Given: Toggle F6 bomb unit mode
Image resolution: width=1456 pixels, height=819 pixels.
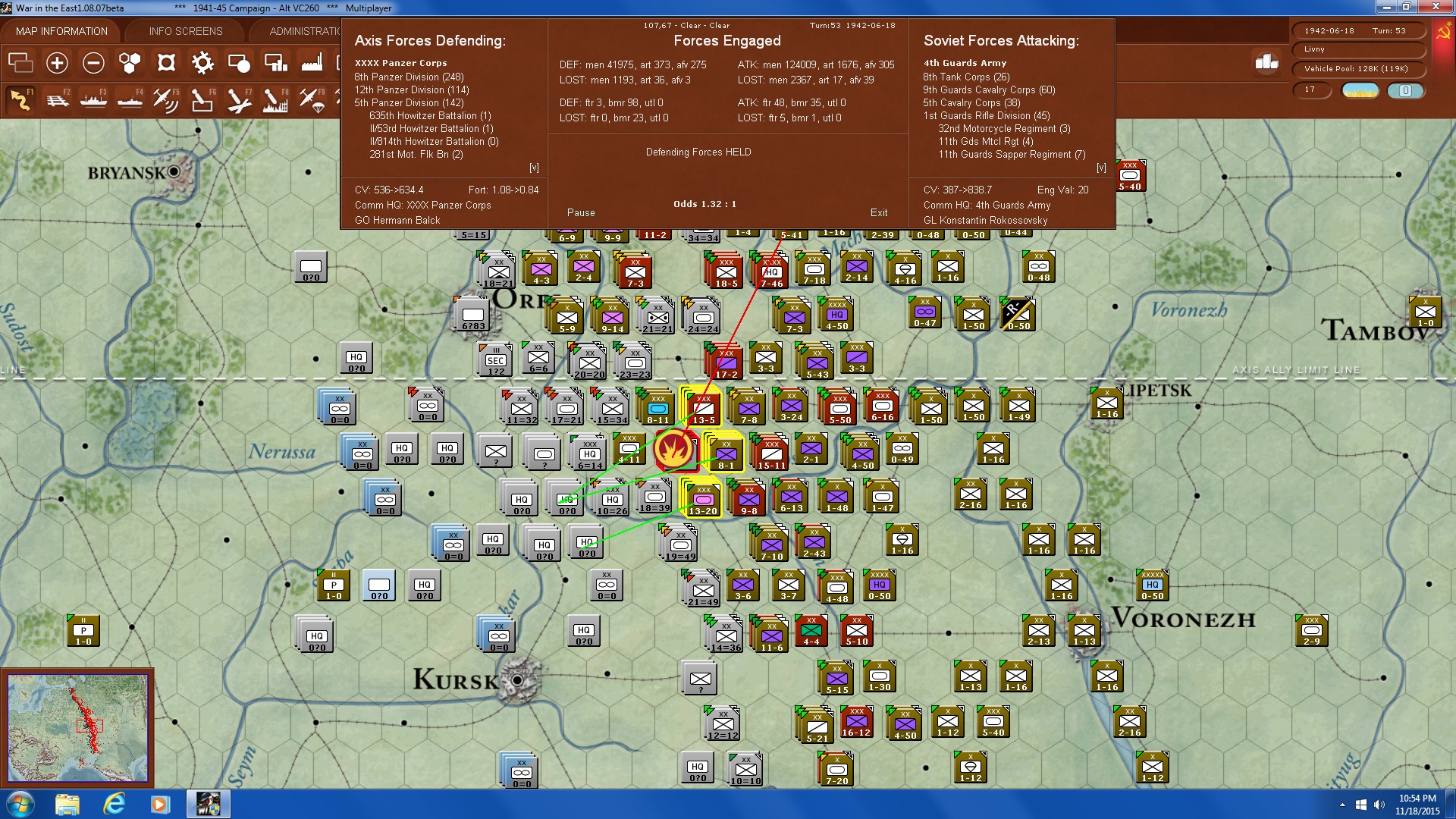Looking at the screenshot, I should click(x=202, y=100).
